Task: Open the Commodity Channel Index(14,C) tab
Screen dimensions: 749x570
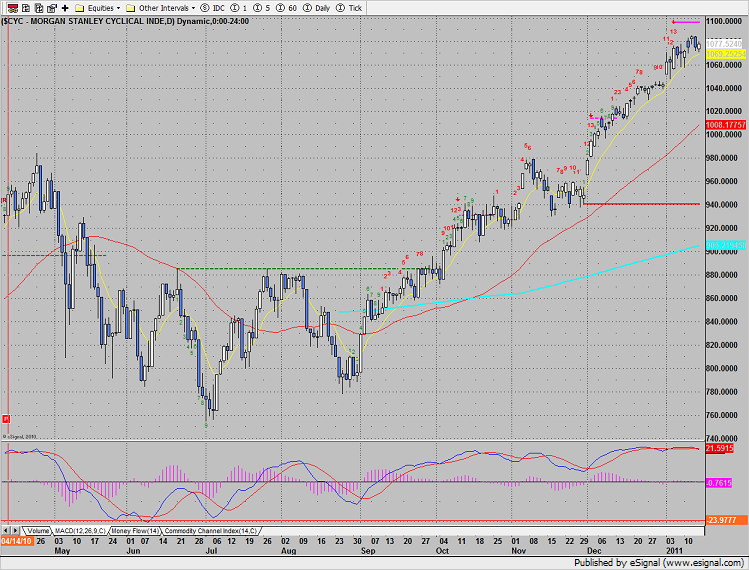Action: 211,531
